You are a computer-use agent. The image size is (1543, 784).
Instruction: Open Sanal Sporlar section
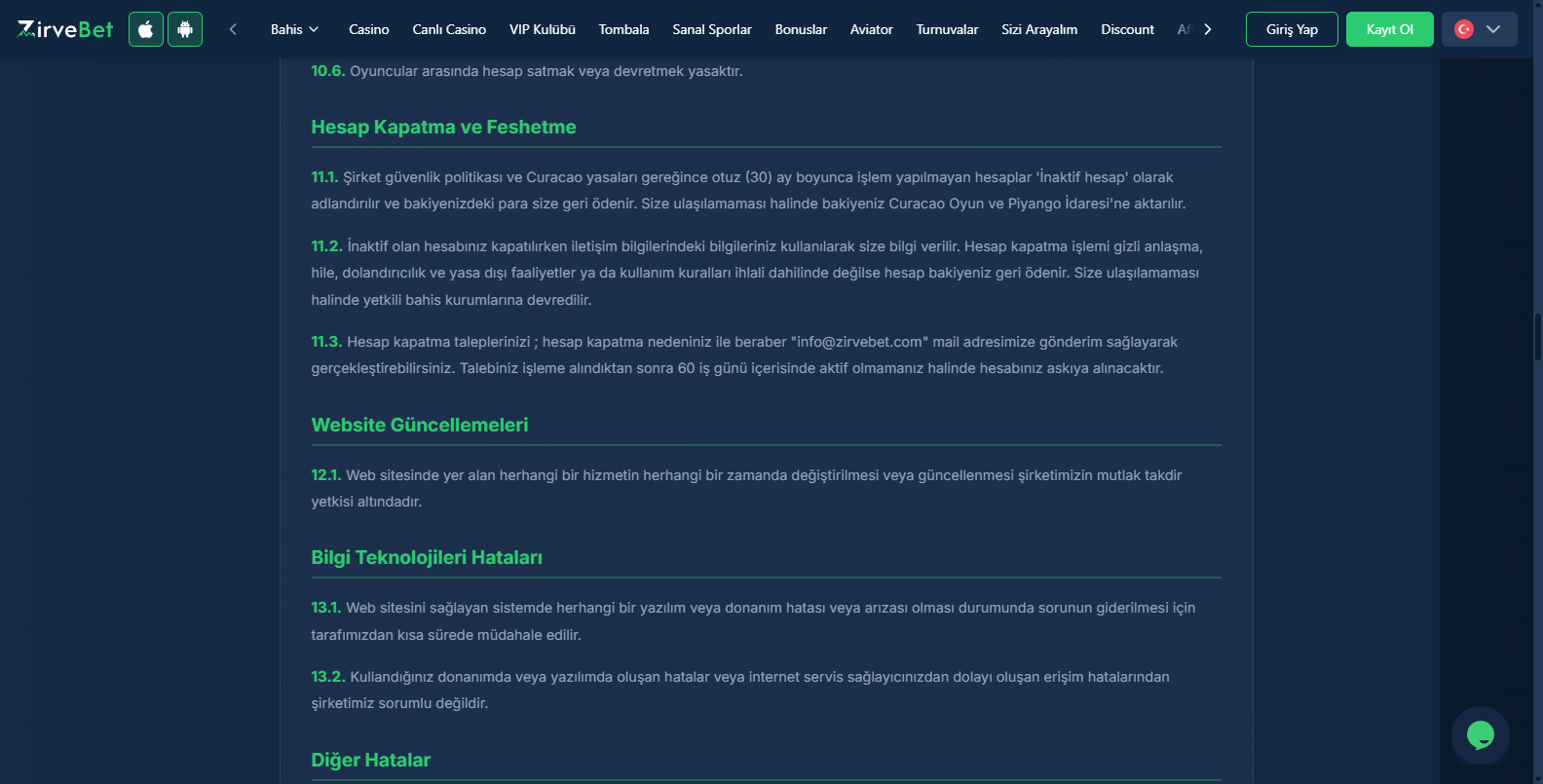point(712,29)
